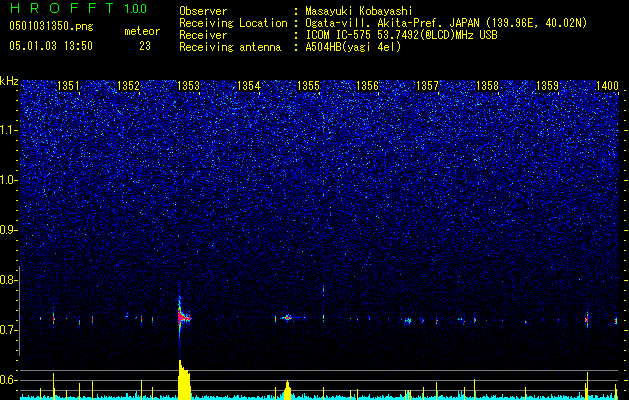
Task: Click the 1357 time marker
Action: (x=427, y=86)
